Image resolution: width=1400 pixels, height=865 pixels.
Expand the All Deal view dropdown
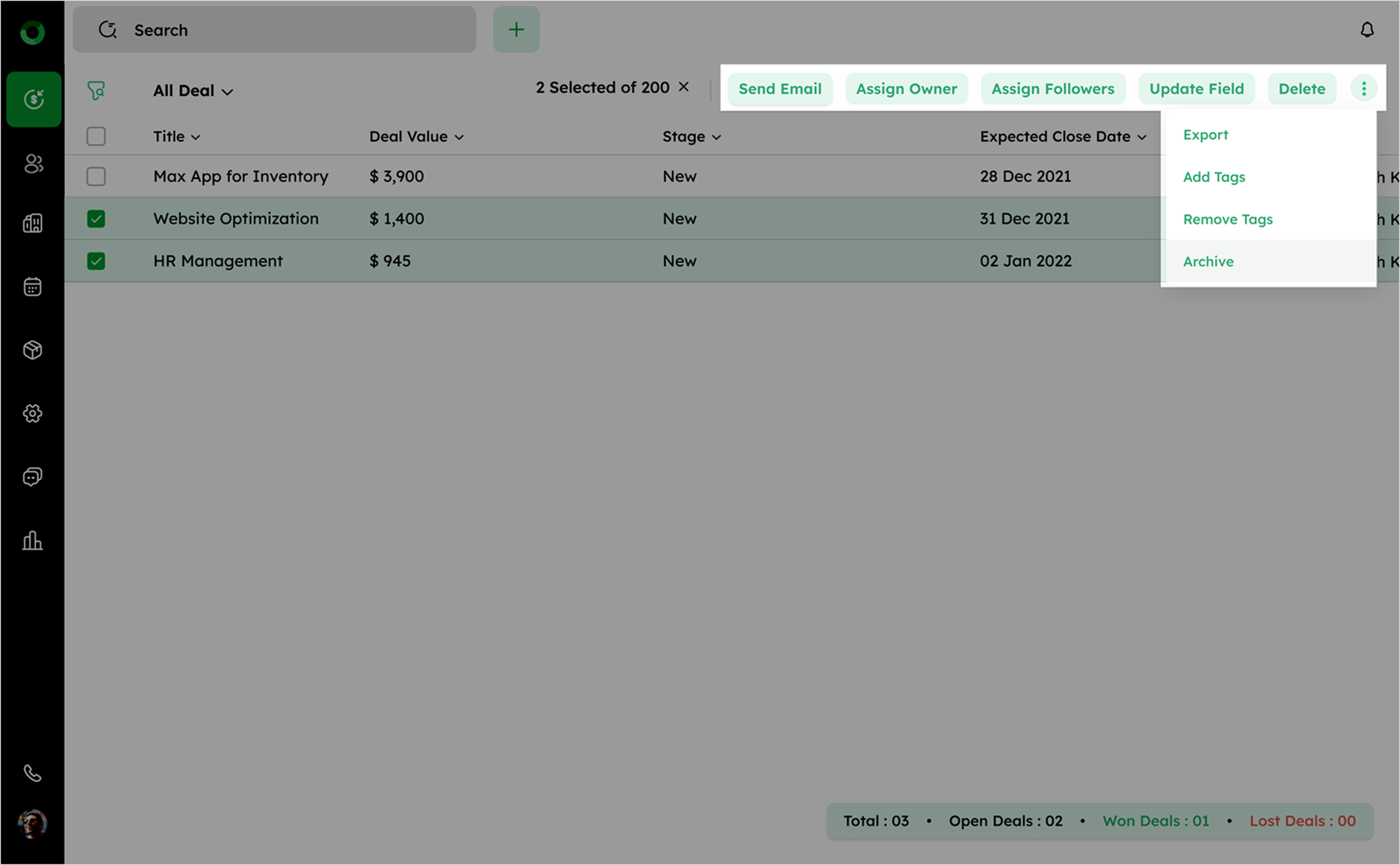(x=193, y=91)
